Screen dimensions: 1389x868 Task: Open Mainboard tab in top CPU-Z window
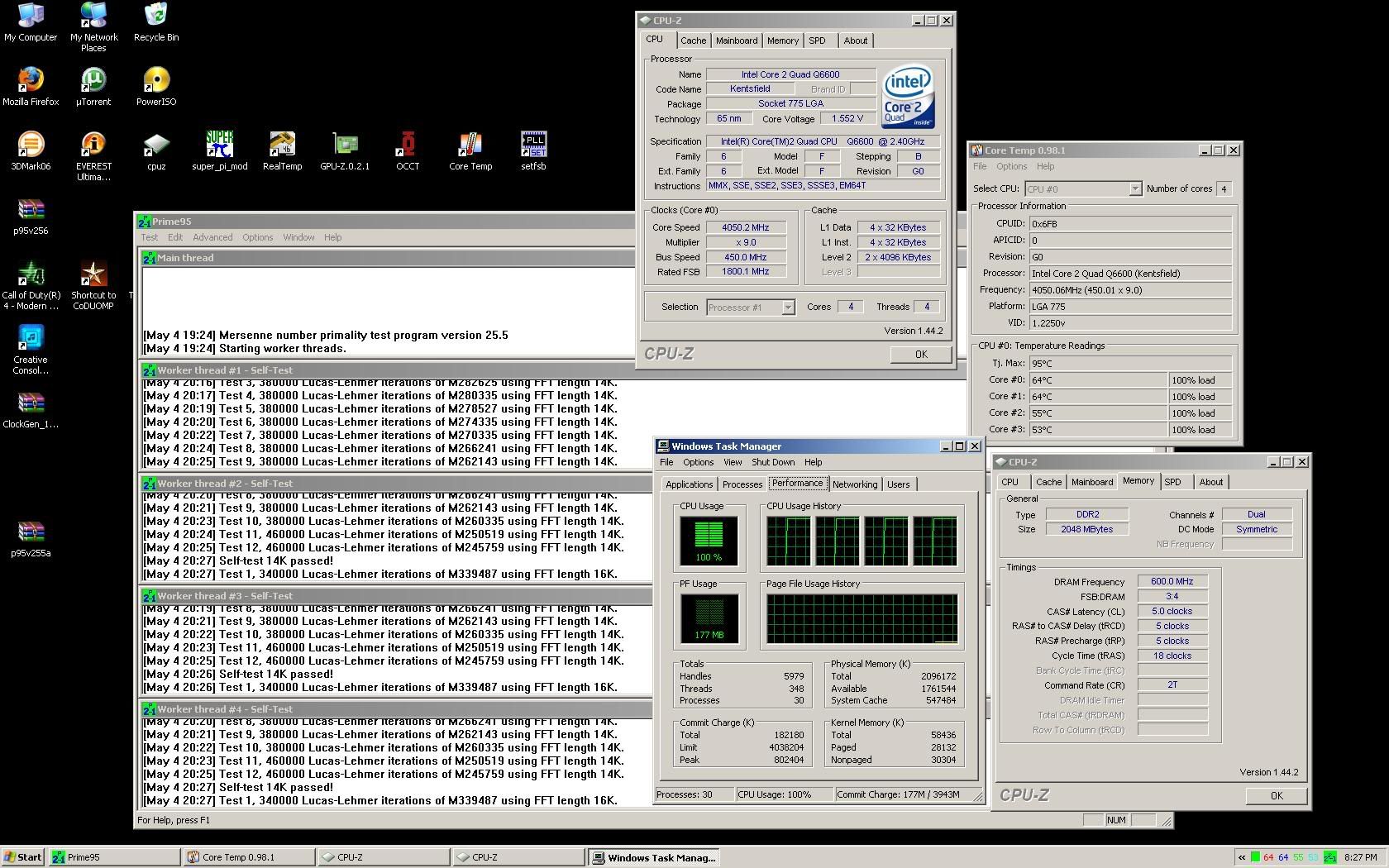point(737,41)
